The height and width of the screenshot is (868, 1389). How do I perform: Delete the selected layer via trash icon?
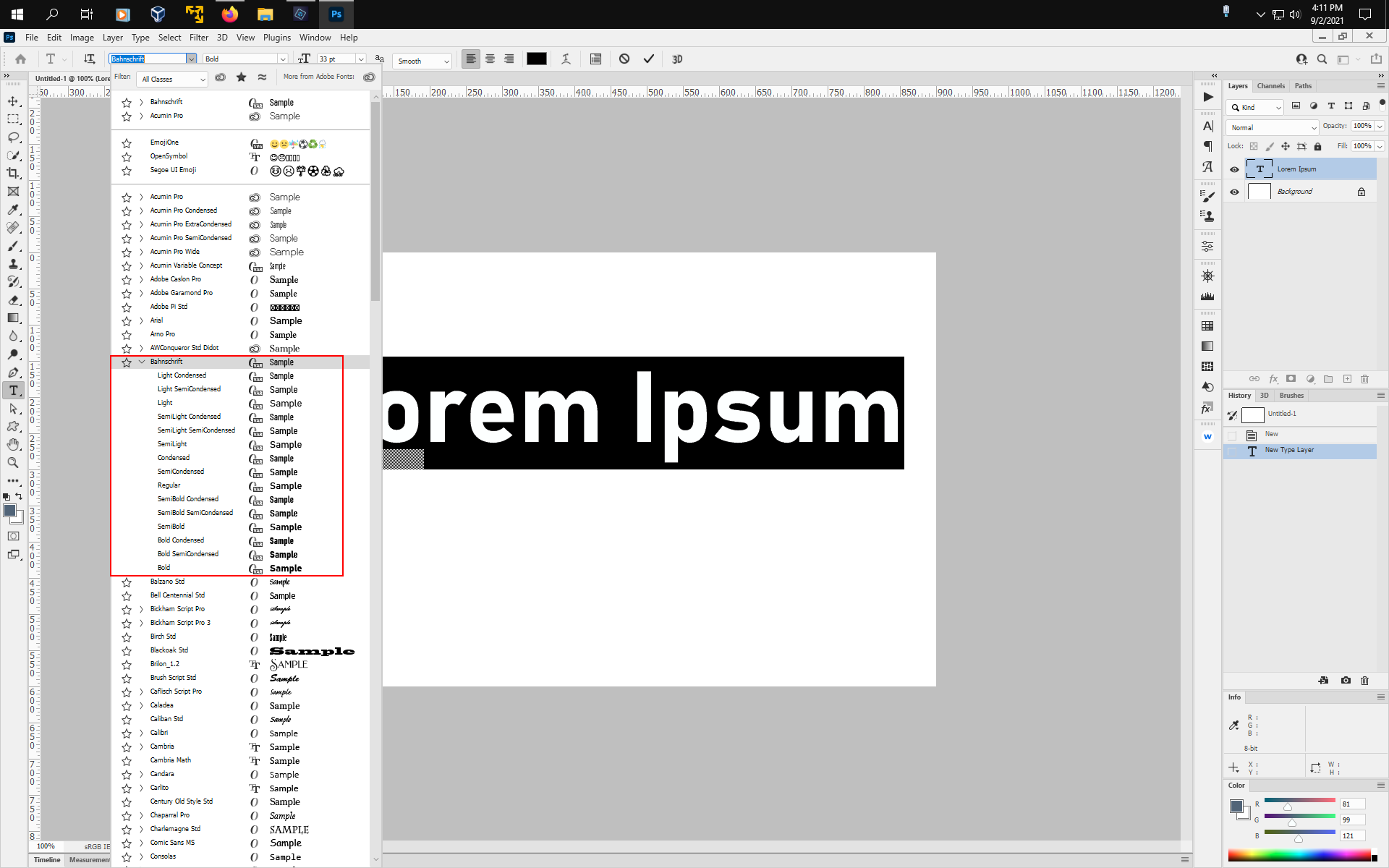tap(1365, 378)
